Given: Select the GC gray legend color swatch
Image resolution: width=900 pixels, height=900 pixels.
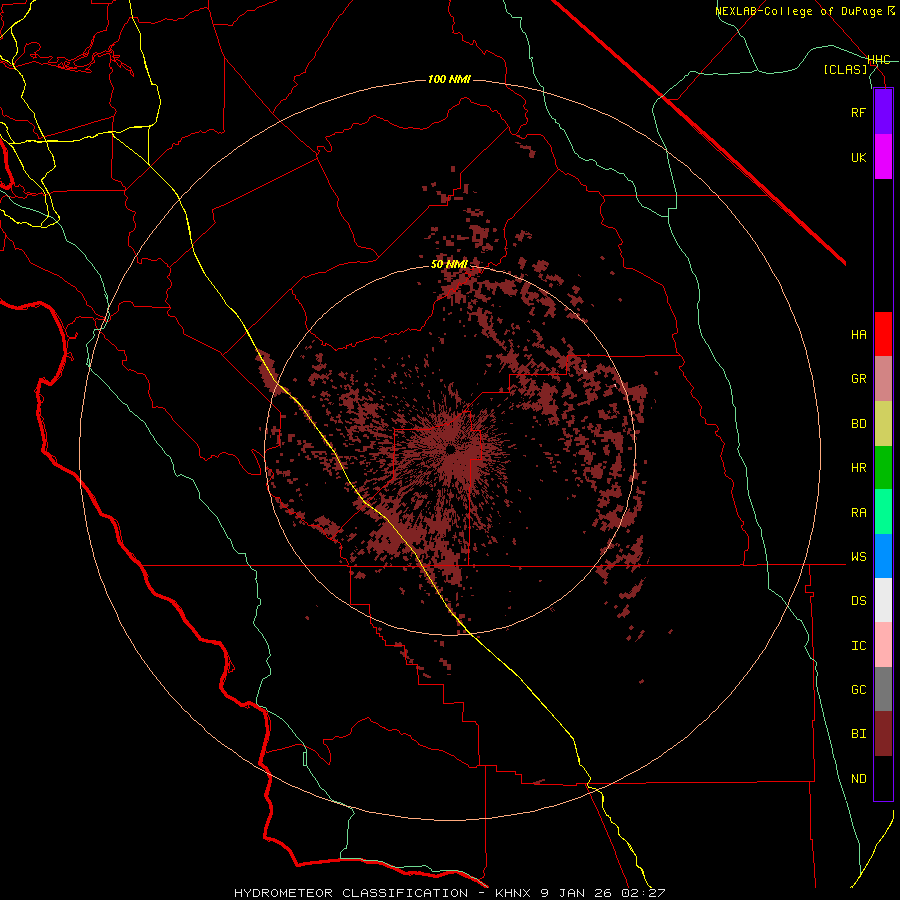Looking at the screenshot, I should coord(883,689).
